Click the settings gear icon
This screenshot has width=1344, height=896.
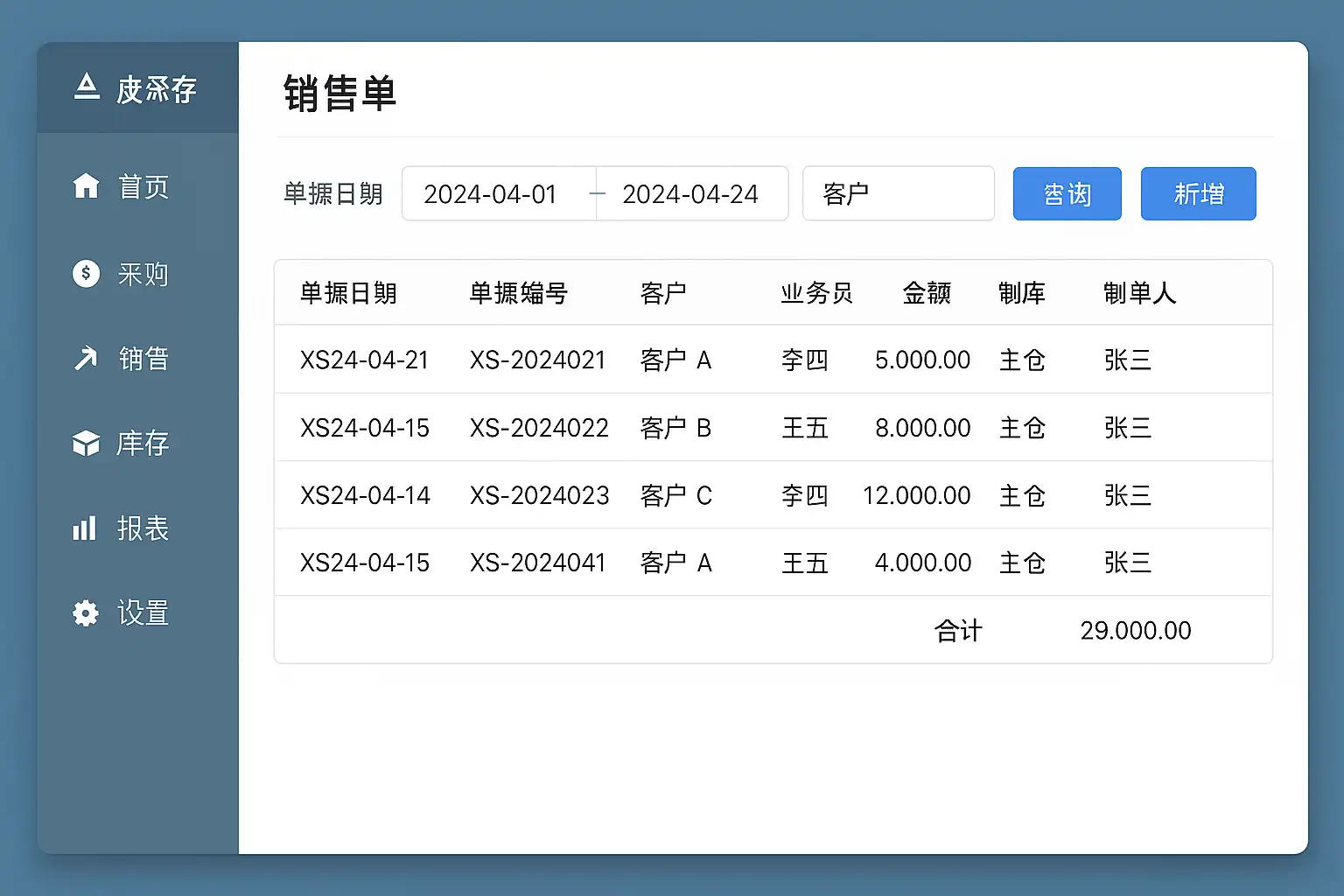[x=86, y=612]
